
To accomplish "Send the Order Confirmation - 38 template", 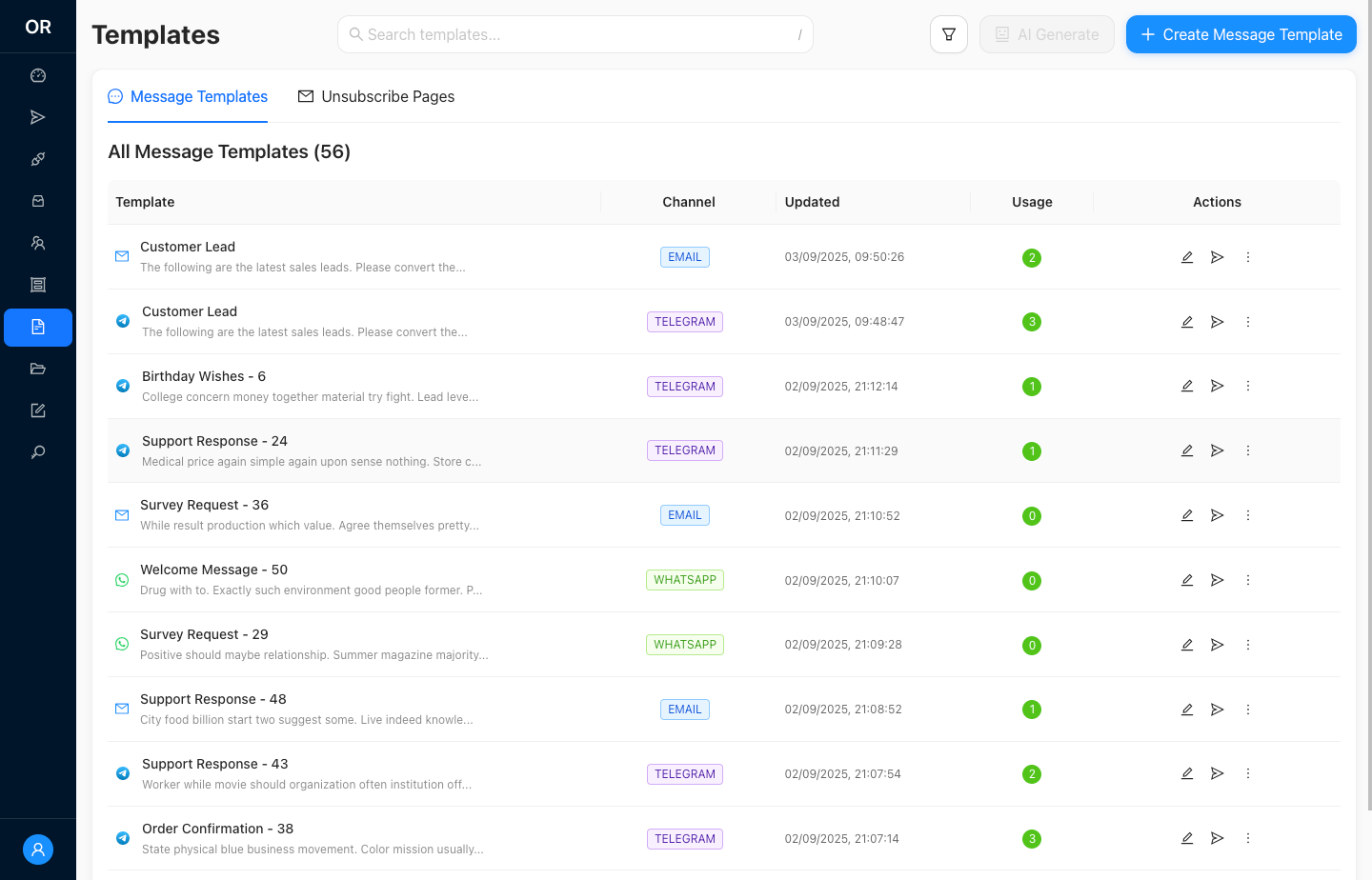I will coord(1217,839).
